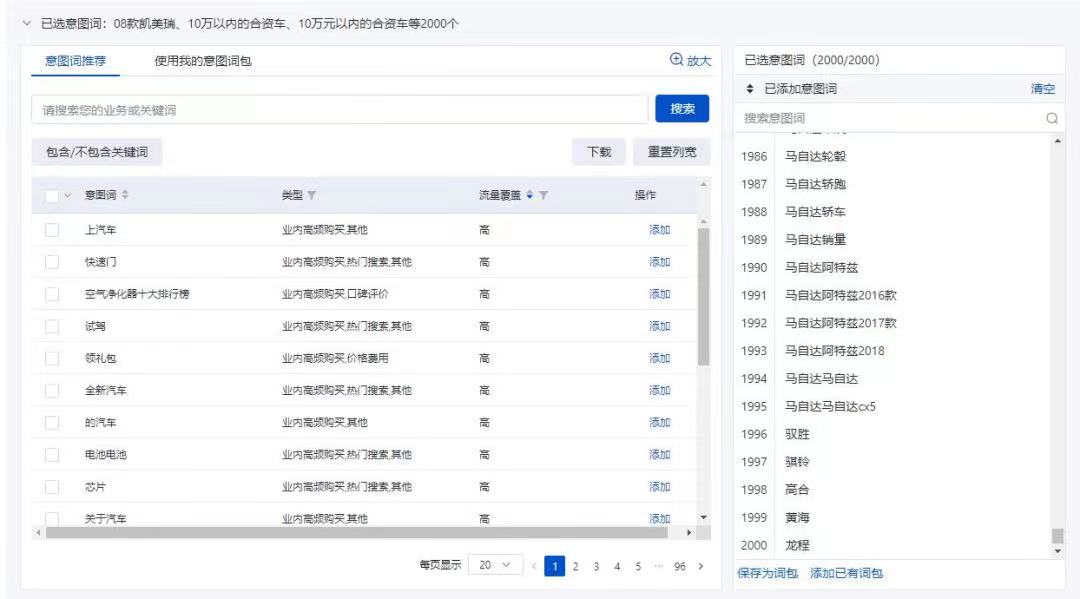Click the table scrollbar down arrow
1080x599 pixels.
tap(703, 517)
